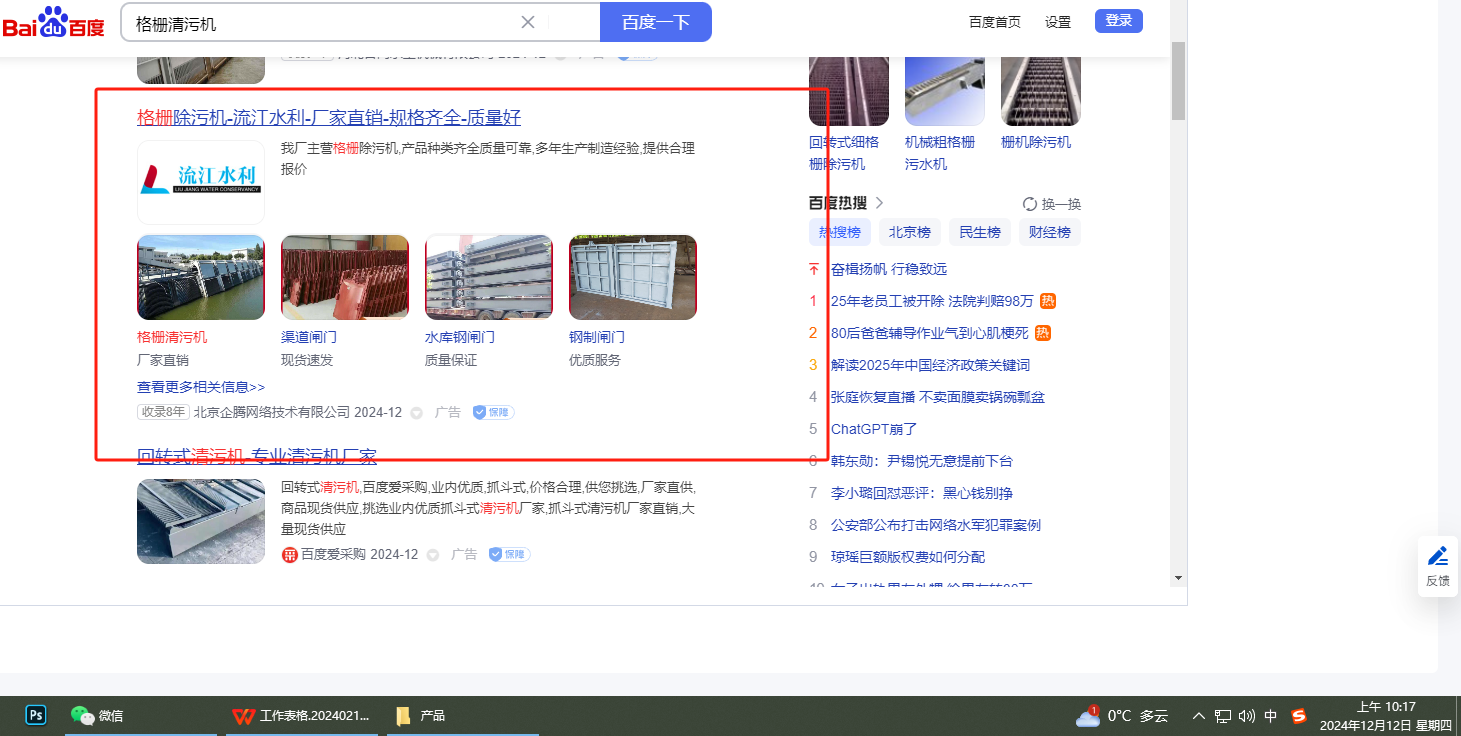Open hot search 80后爸爸辅导作业气到心肌梗死

930,333
